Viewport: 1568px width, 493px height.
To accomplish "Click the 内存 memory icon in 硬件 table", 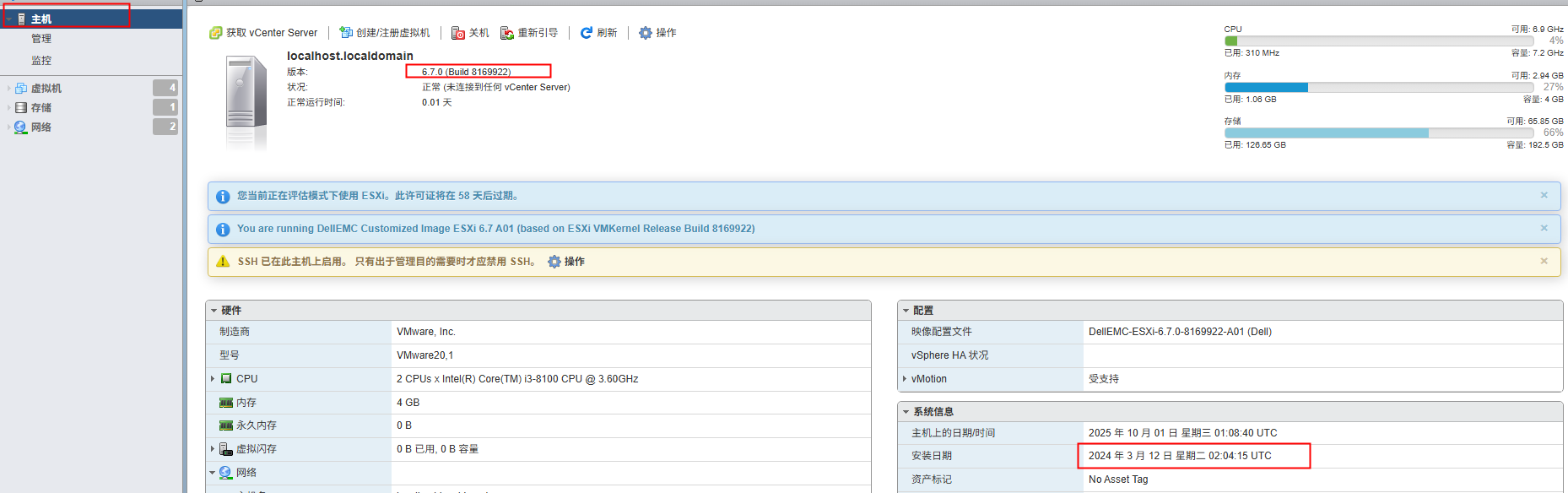I will coord(226,403).
